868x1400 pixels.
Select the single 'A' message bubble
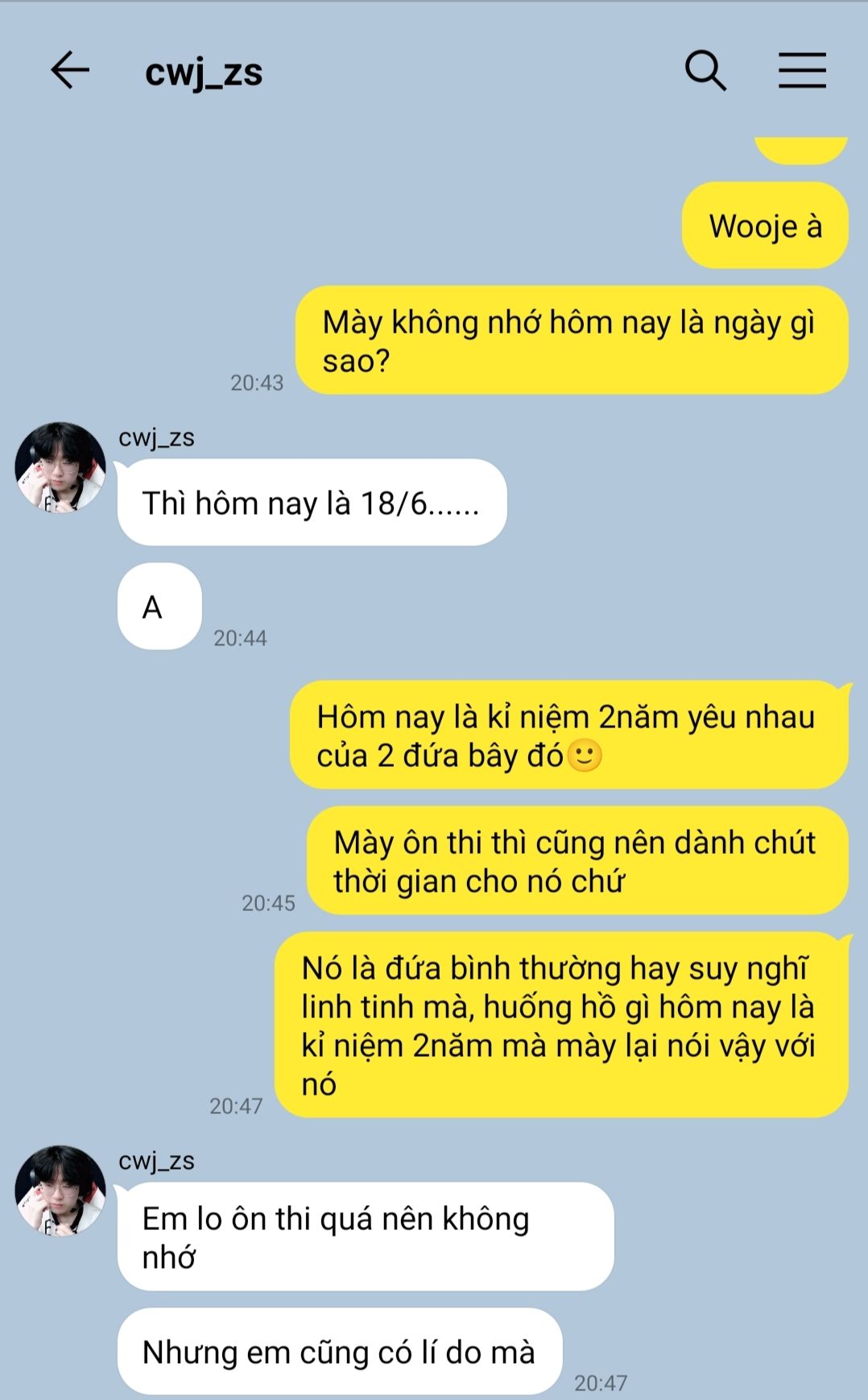(159, 607)
